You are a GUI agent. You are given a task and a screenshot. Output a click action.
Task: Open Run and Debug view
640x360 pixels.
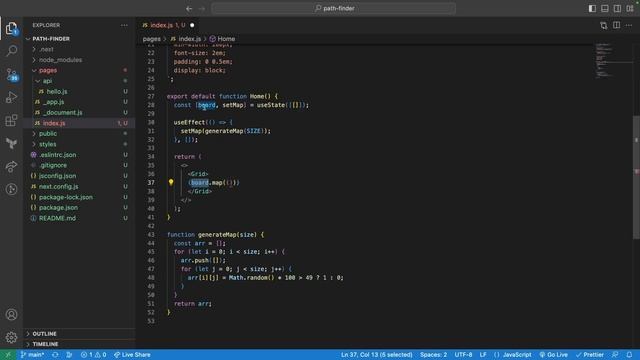[11, 97]
